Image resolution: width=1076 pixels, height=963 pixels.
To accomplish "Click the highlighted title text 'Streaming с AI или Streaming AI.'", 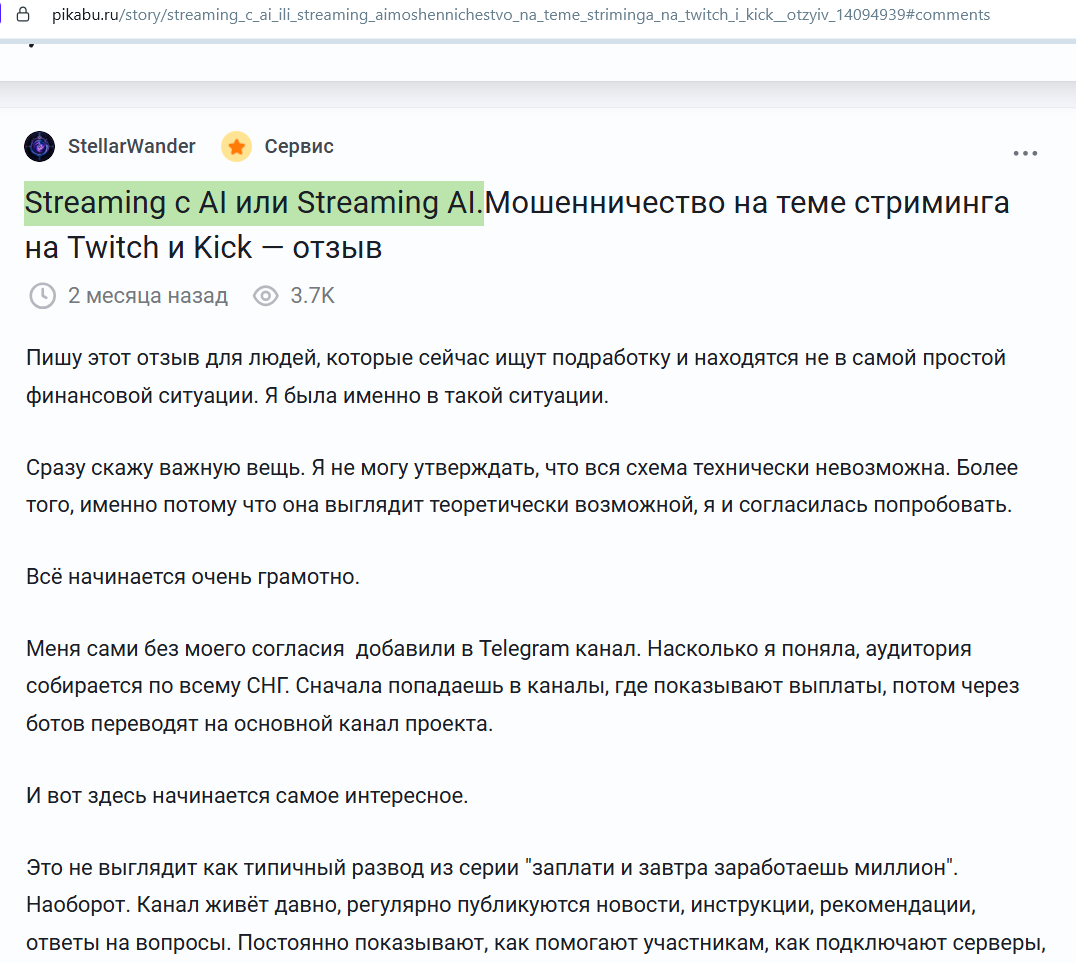I will 254,203.
